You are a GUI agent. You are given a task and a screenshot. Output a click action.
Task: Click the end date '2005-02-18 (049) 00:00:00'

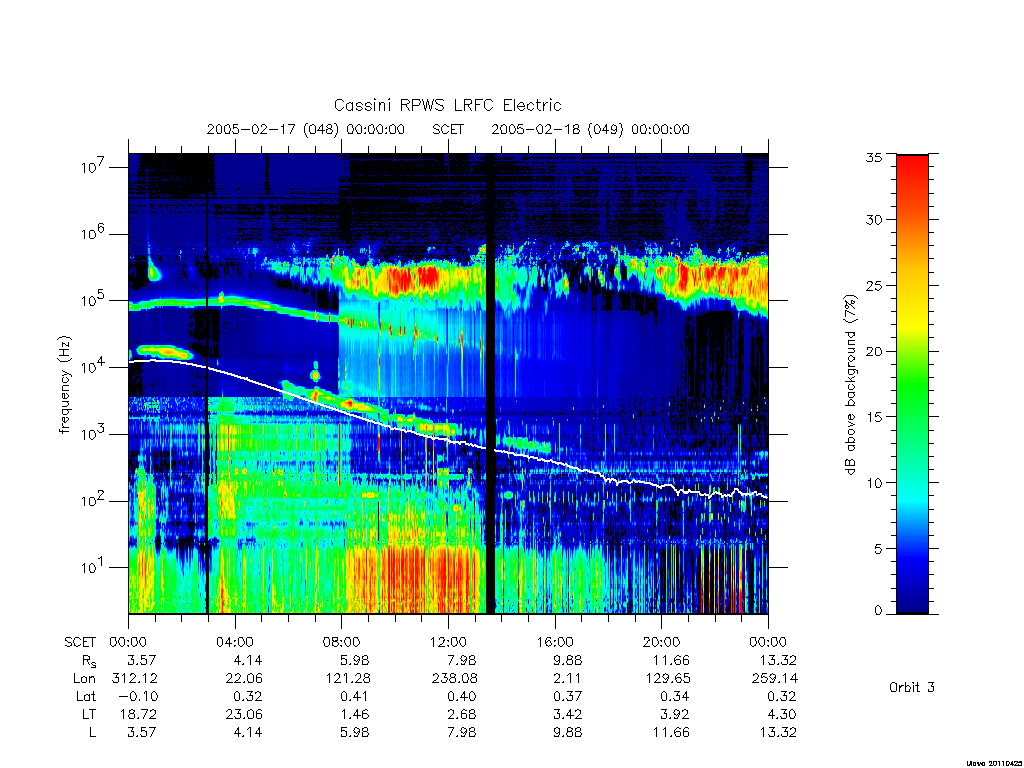pos(590,129)
